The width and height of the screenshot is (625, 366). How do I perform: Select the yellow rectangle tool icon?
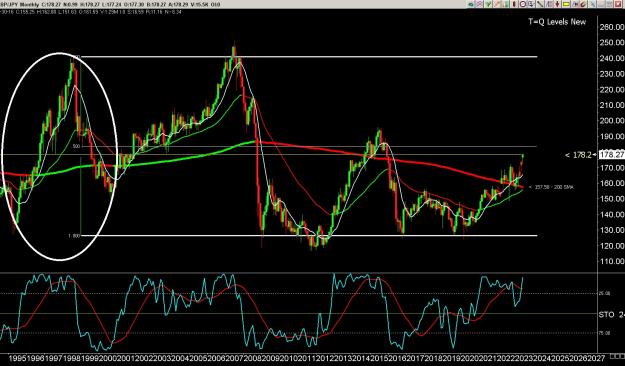[566, 4]
